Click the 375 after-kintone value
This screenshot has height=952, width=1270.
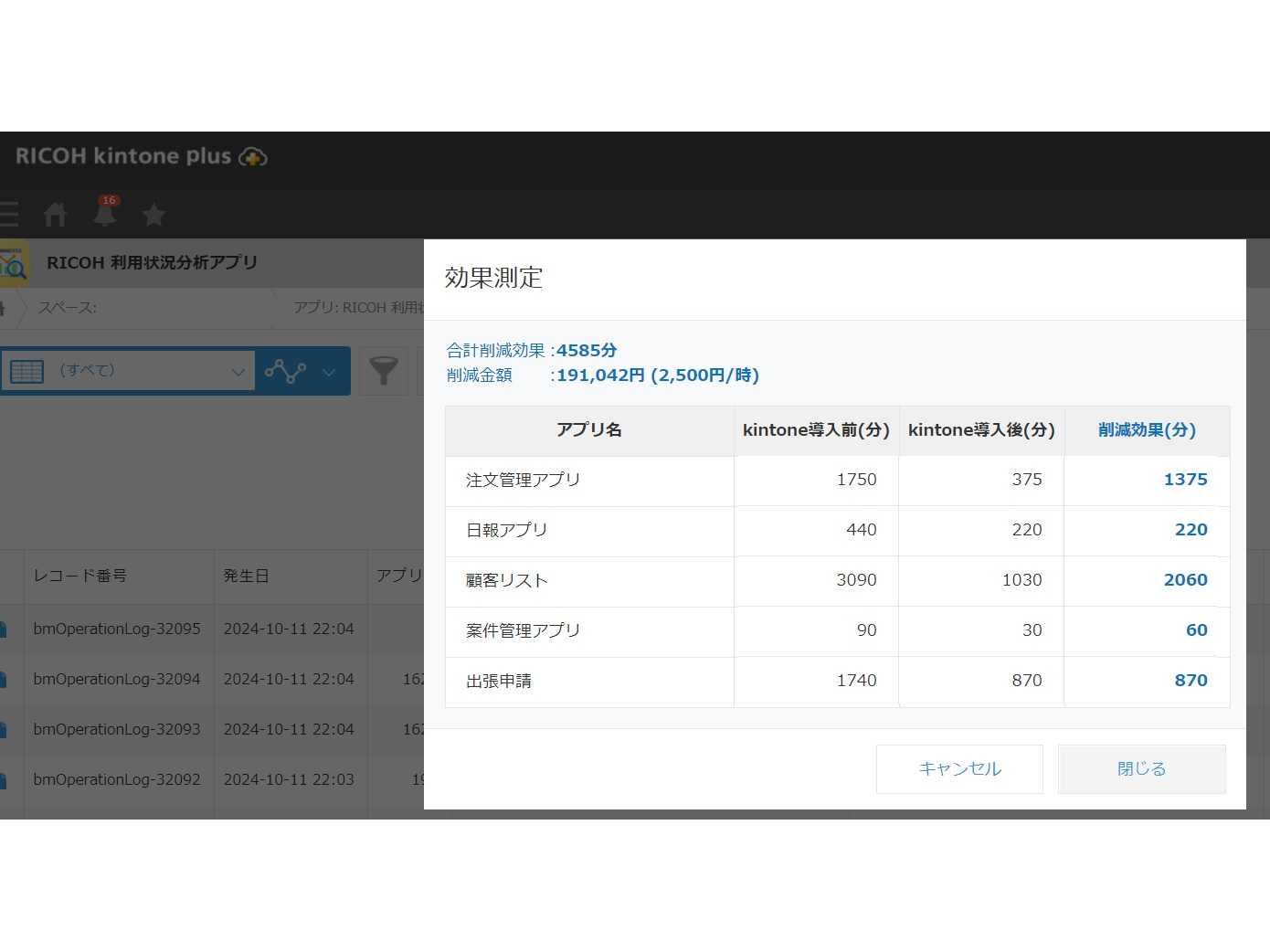point(1027,480)
